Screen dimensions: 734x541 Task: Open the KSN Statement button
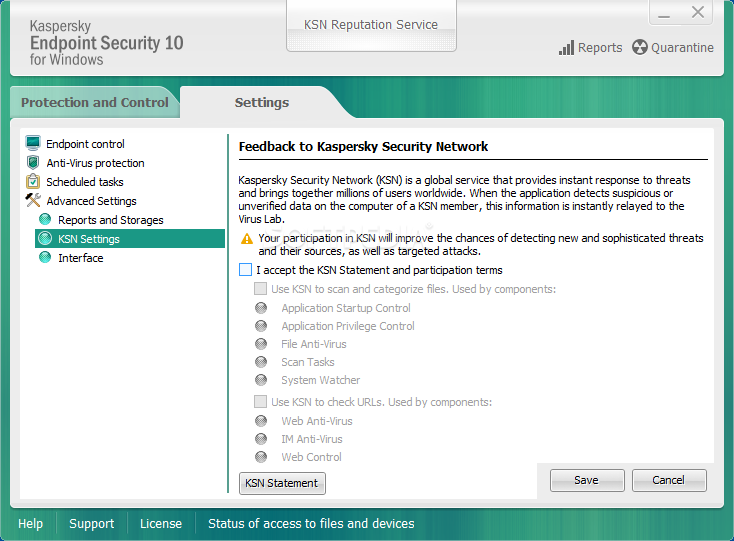click(282, 483)
